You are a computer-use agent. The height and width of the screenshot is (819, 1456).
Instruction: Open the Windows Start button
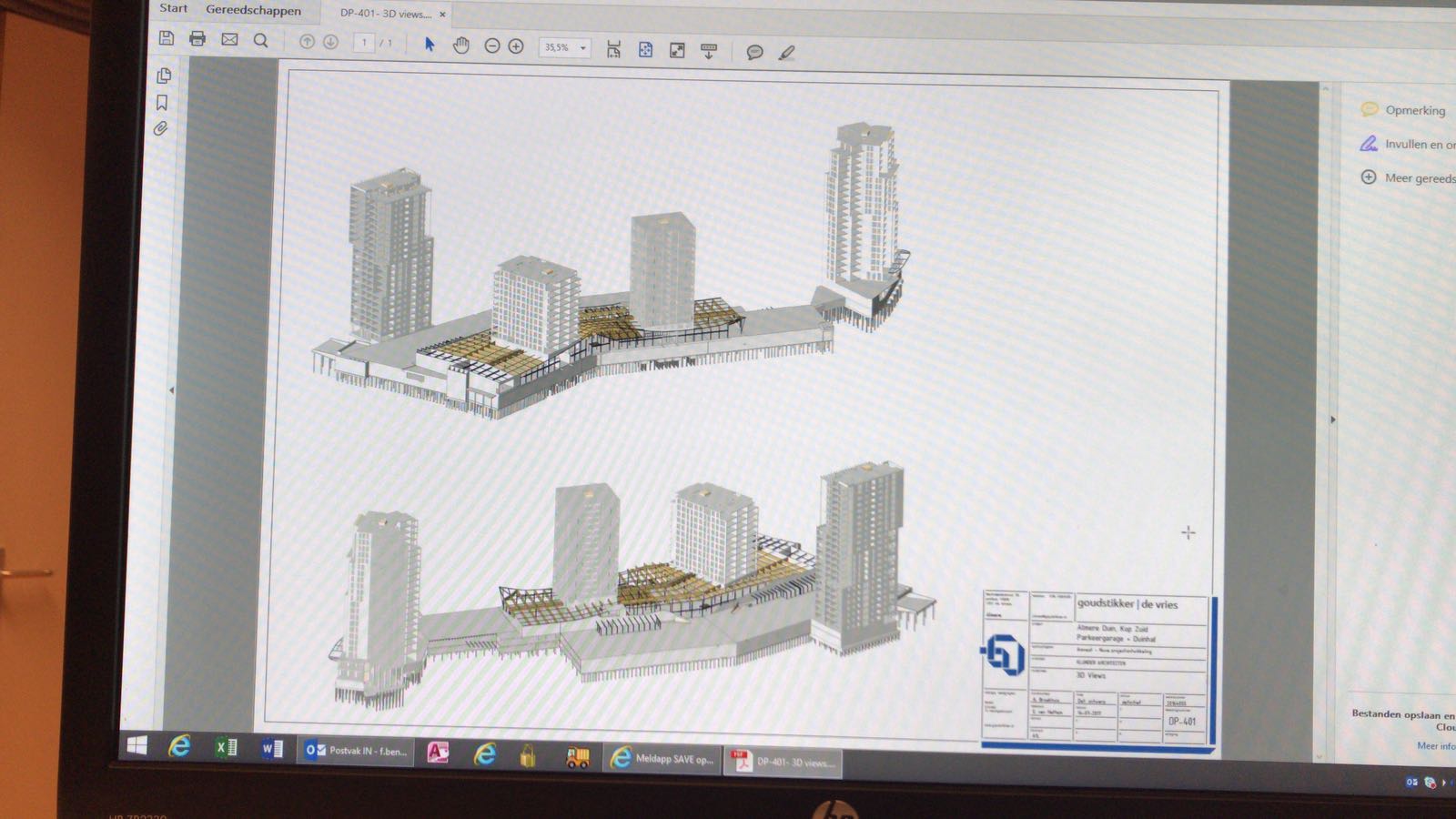click(137, 746)
